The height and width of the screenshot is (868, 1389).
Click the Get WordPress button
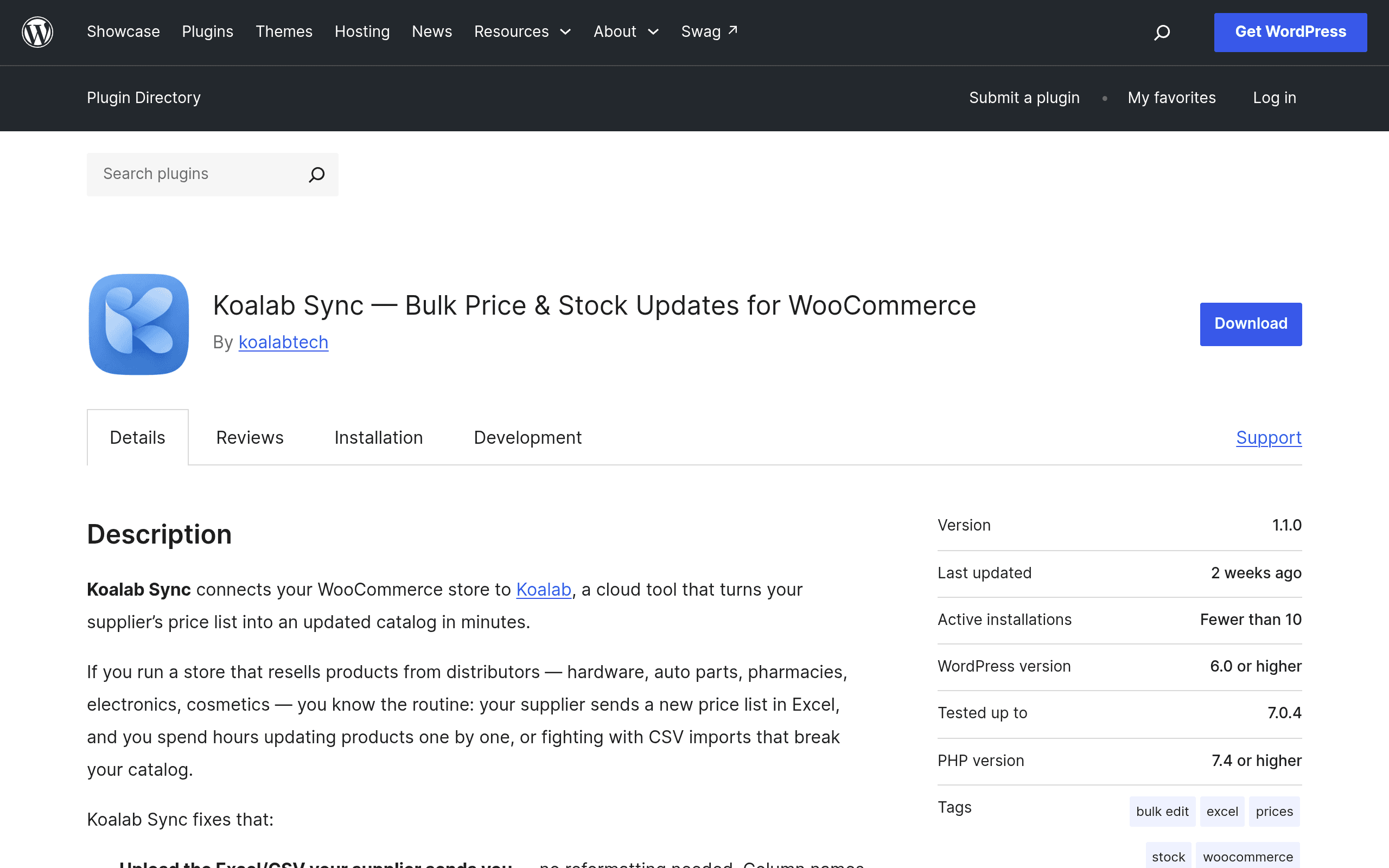(x=1290, y=32)
